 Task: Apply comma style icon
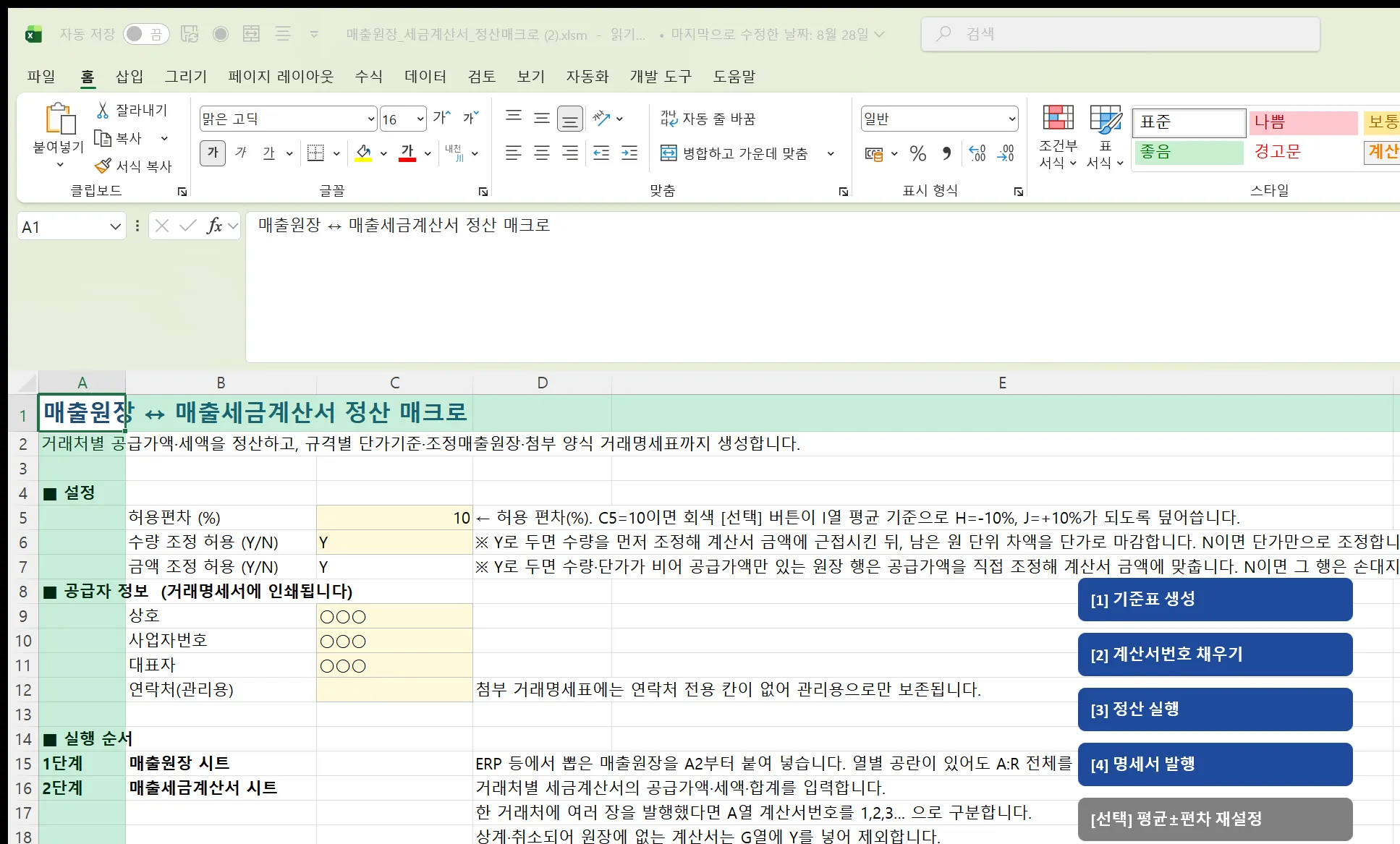click(946, 153)
